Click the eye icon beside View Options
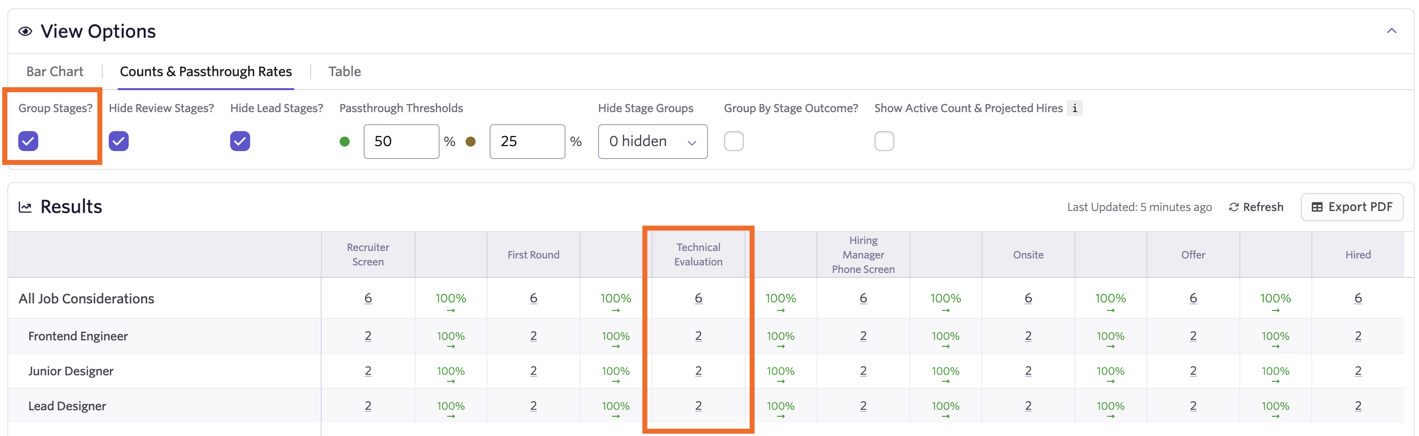This screenshot has height=436, width=1419. coord(25,32)
